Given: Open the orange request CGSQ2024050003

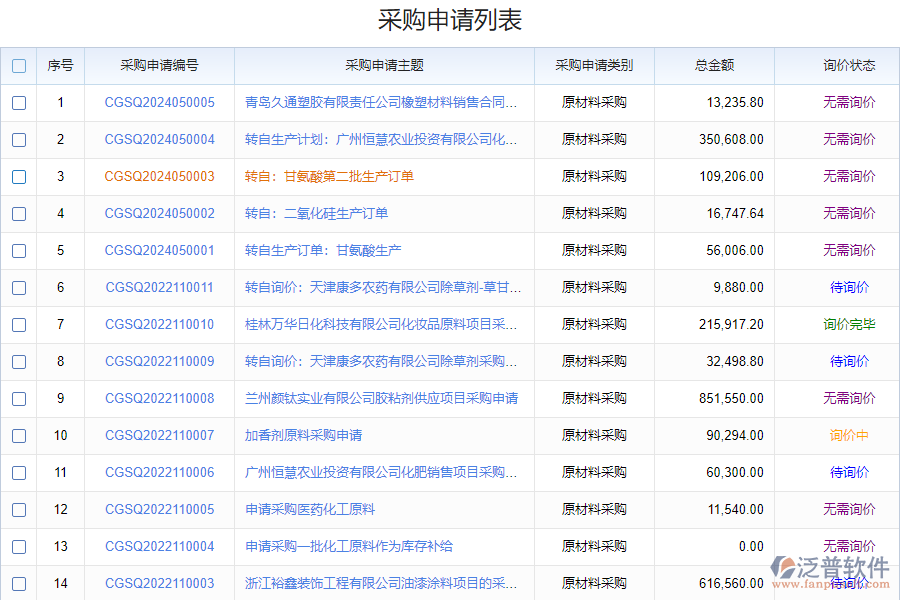Looking at the screenshot, I should click(x=159, y=177).
